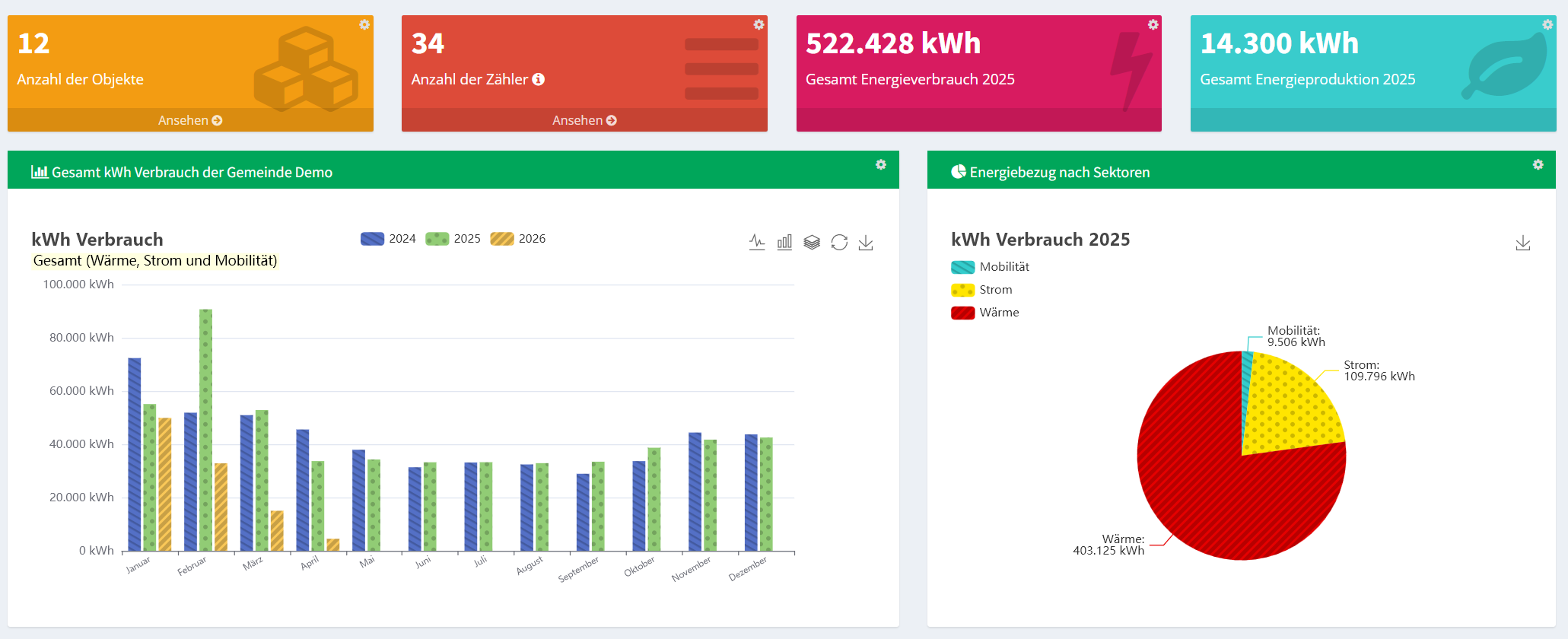This screenshot has height=639, width=1568.
Task: Click the list bars icon on Zähler card
Action: (721, 69)
